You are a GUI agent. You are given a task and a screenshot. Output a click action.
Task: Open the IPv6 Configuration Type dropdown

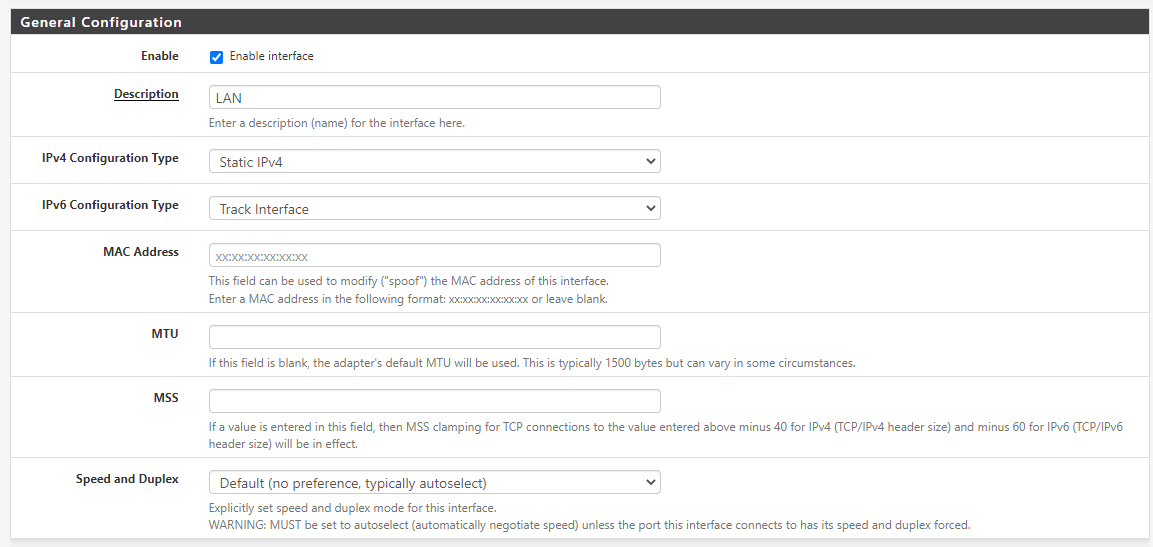[435, 208]
